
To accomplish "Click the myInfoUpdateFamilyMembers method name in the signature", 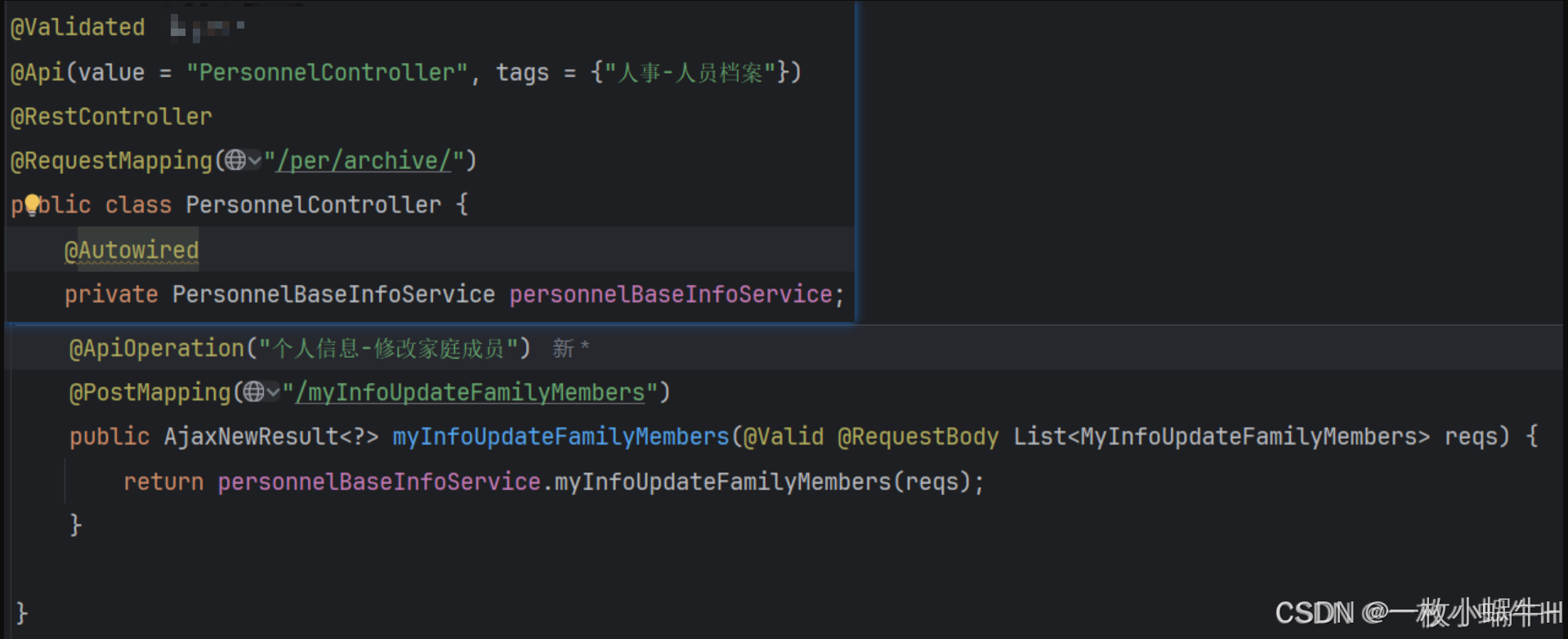I will 561,437.
